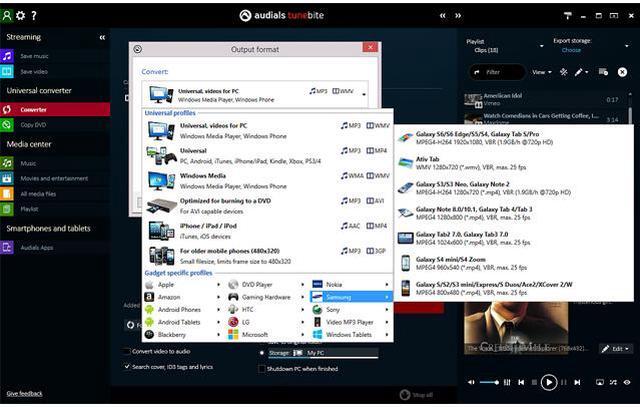
Task: Select Galaxy Note 8.0/10.1 device profile
Action: pos(514,214)
